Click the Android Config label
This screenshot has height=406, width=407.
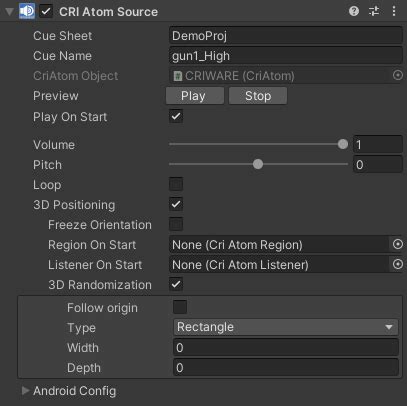tap(75, 391)
